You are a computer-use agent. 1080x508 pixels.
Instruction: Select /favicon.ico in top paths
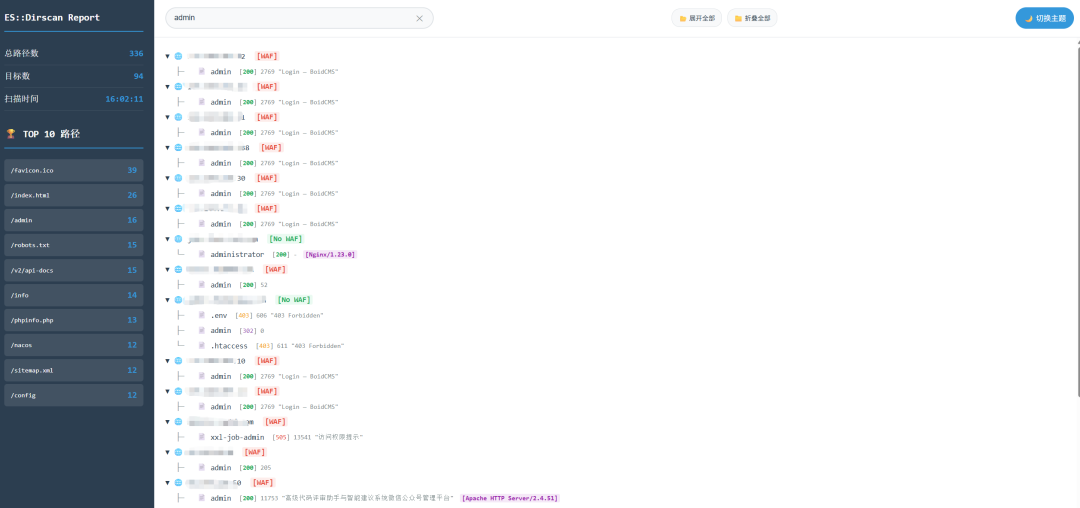(x=74, y=171)
